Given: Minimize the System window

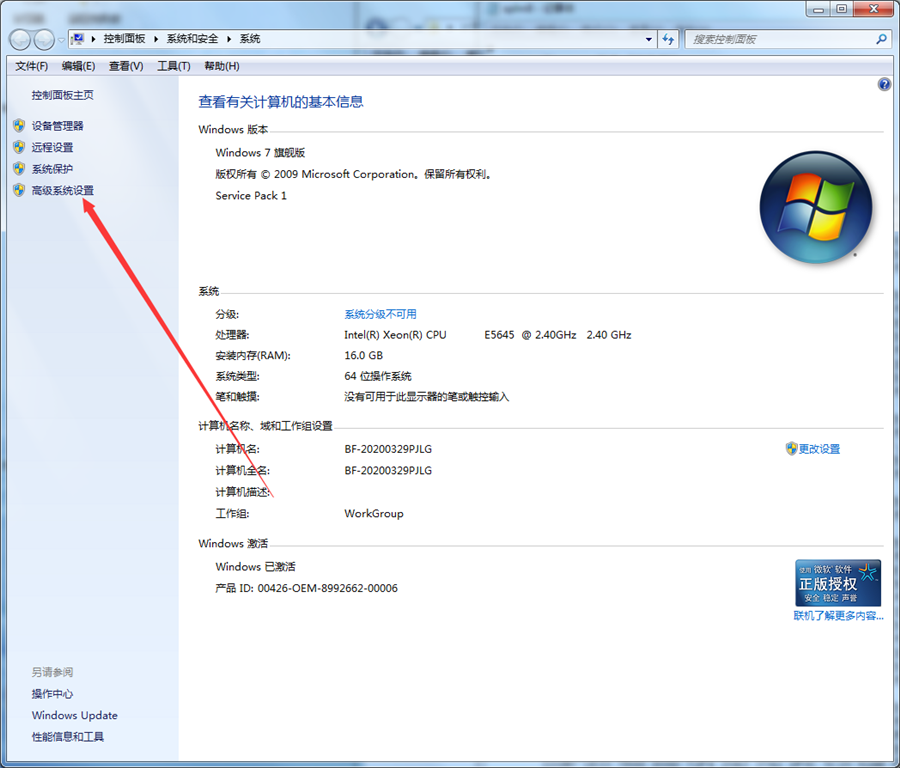Looking at the screenshot, I should coord(818,9).
